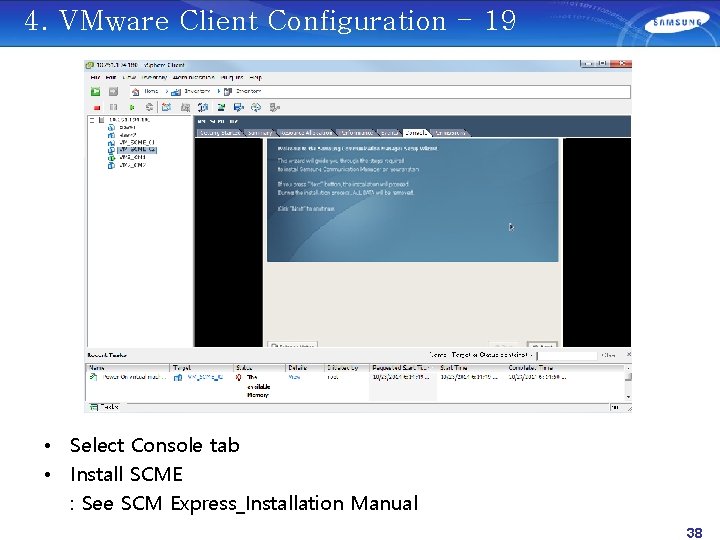Open the Help menu
The height and width of the screenshot is (540, 720).
(x=255, y=77)
